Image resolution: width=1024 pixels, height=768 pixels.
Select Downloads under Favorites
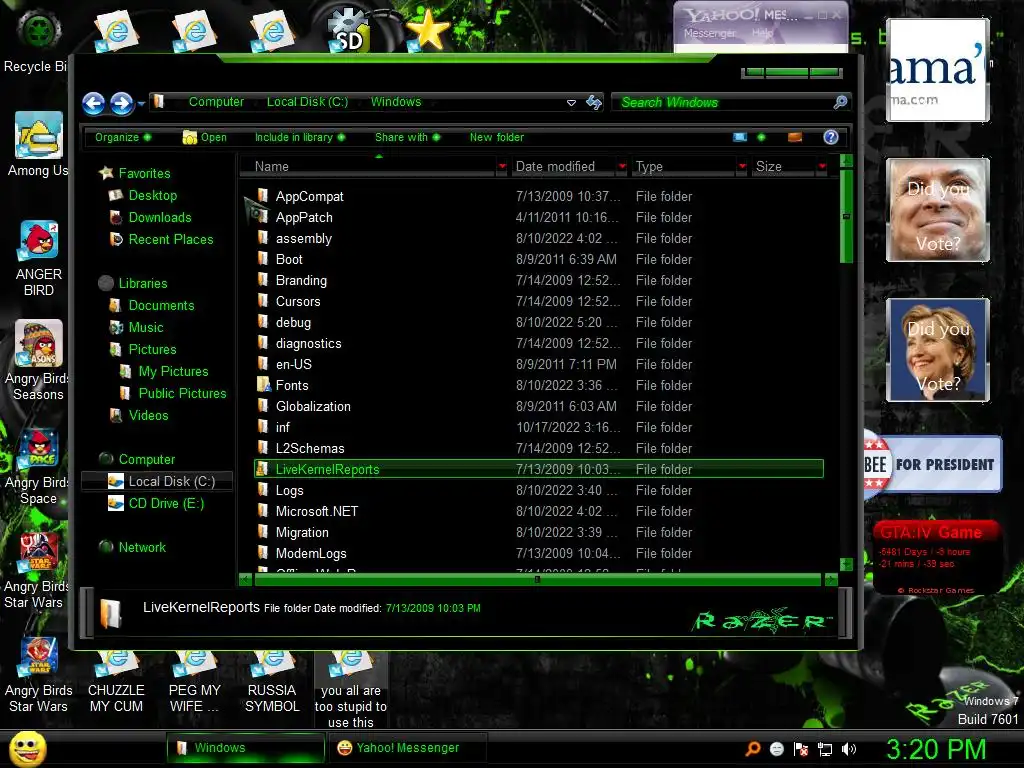(x=159, y=217)
